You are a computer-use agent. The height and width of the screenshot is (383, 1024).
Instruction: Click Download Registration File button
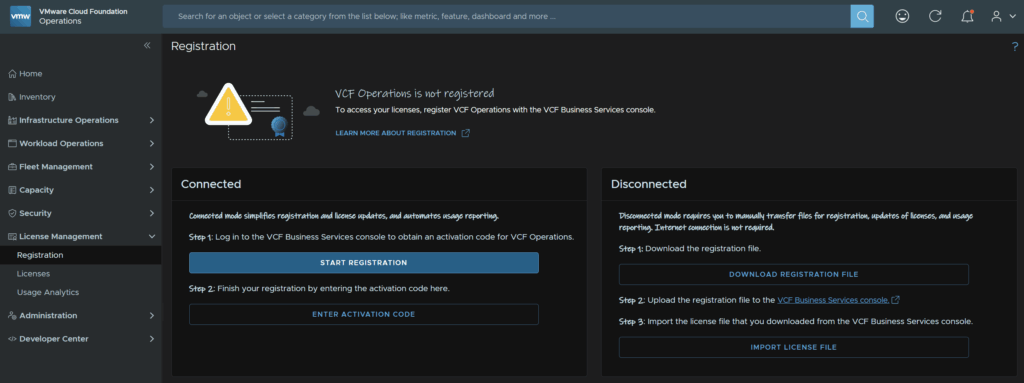click(793, 275)
